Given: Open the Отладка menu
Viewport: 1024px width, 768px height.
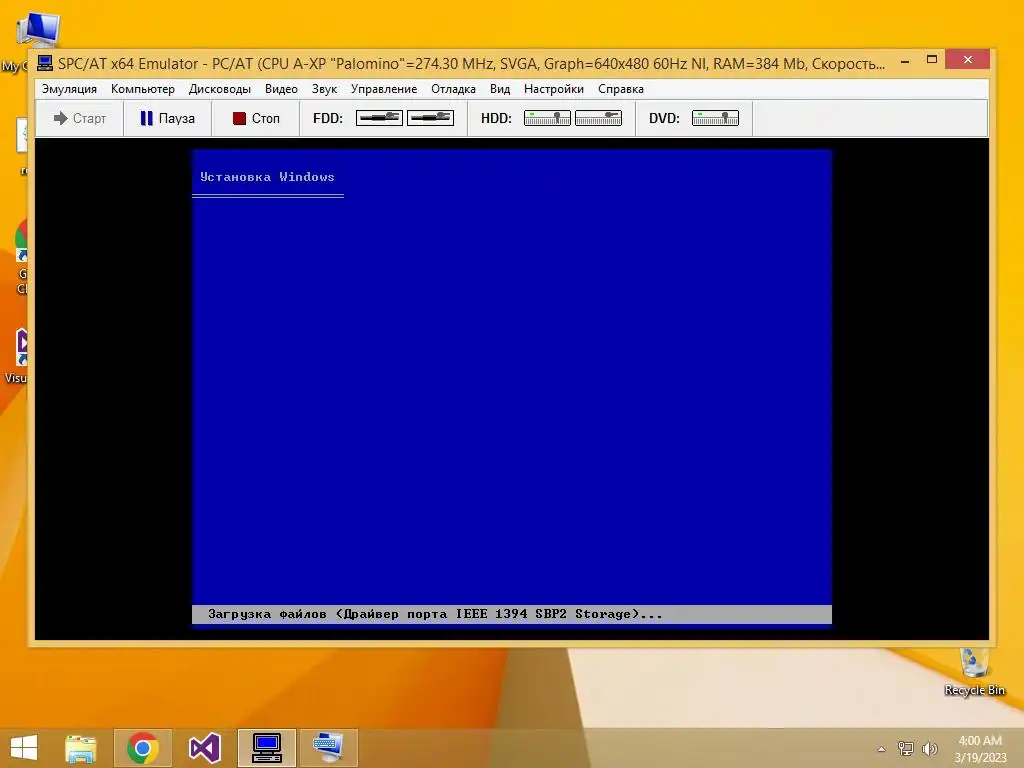Looking at the screenshot, I should coord(453,89).
